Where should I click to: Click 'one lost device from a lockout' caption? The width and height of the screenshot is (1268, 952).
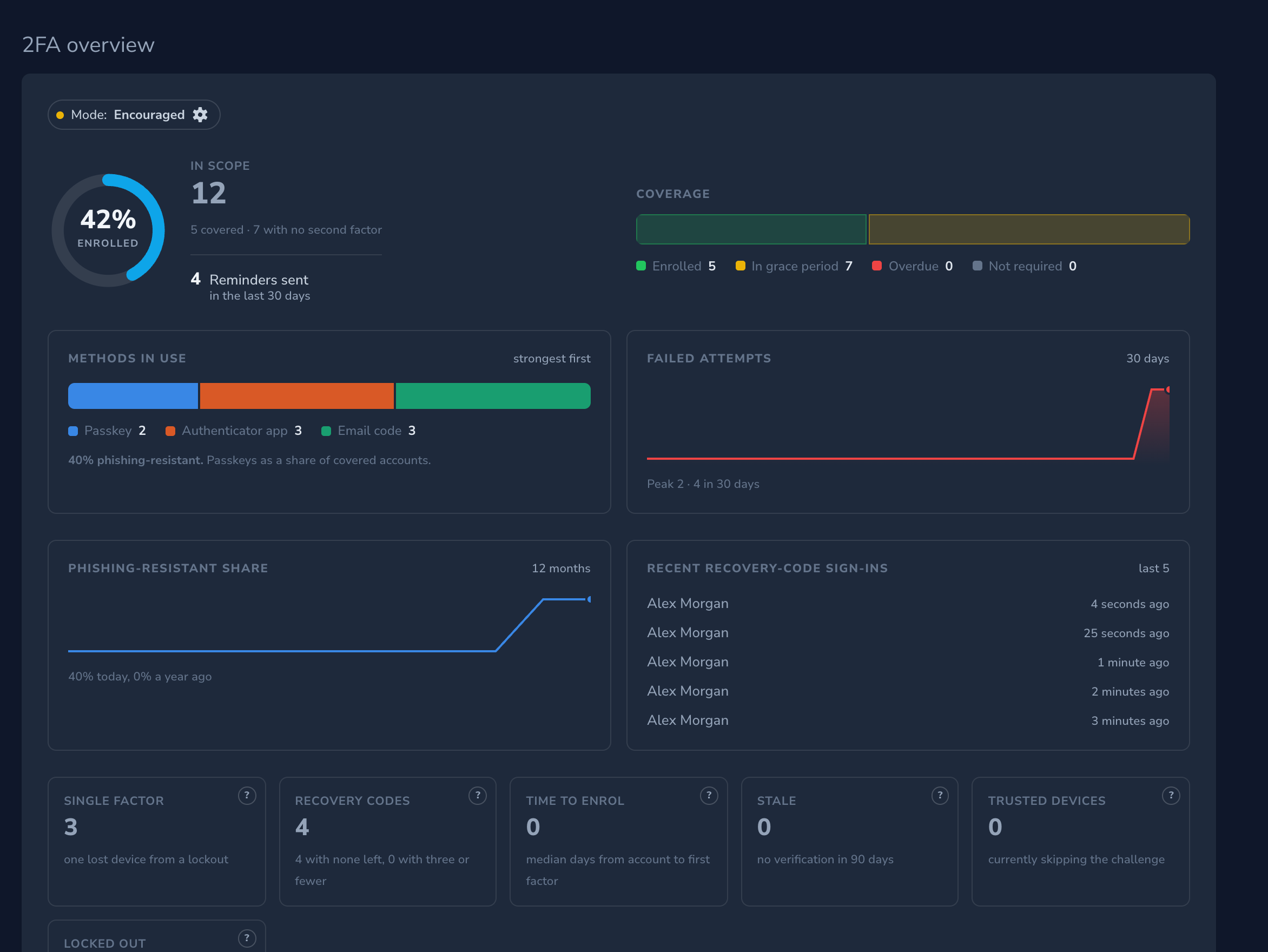(146, 860)
